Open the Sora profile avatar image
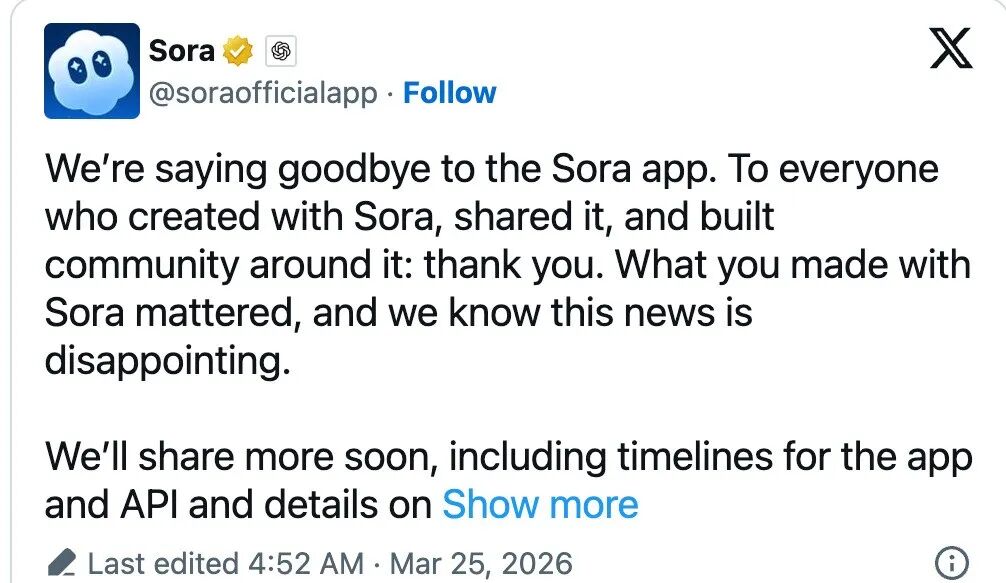Screen dimensions: 1006x583 coord(91,71)
